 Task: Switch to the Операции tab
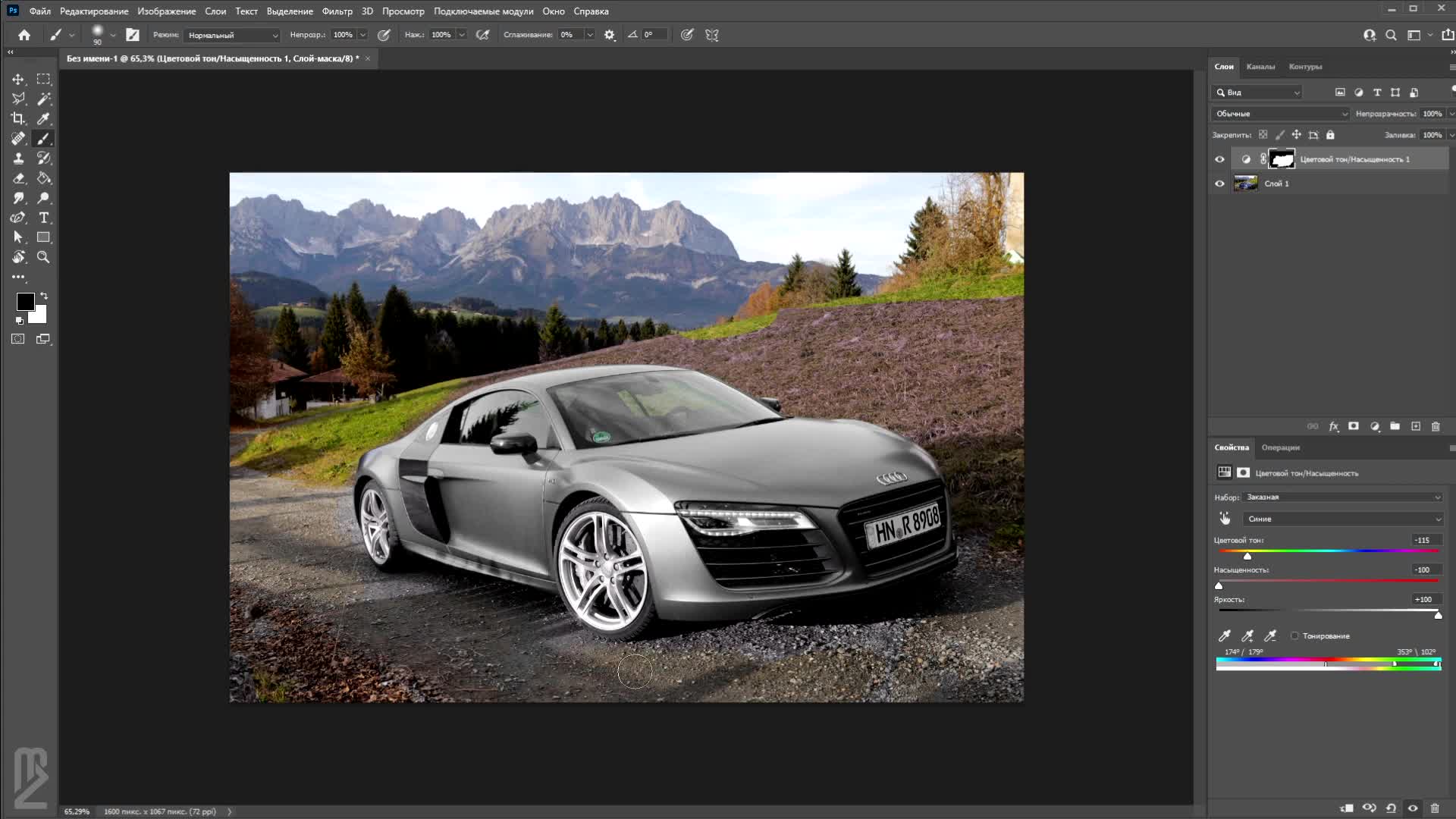tap(1280, 447)
